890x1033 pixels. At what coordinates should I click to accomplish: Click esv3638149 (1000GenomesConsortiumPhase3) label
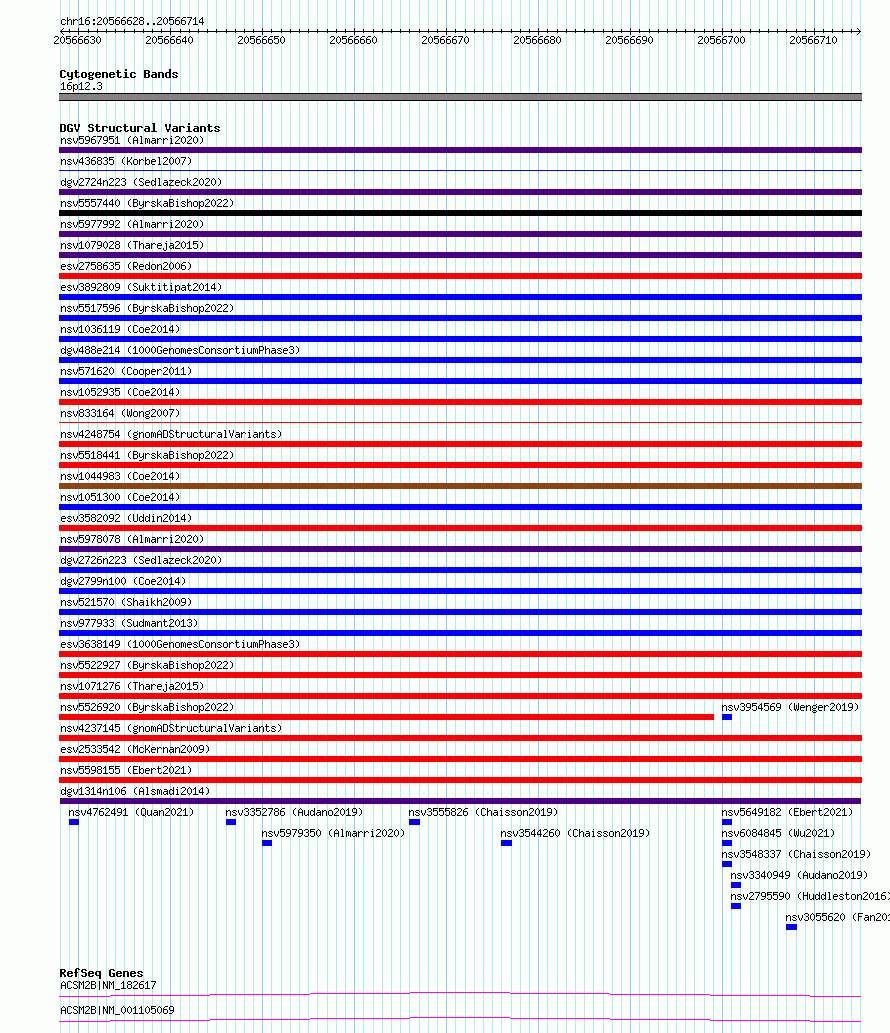(180, 645)
